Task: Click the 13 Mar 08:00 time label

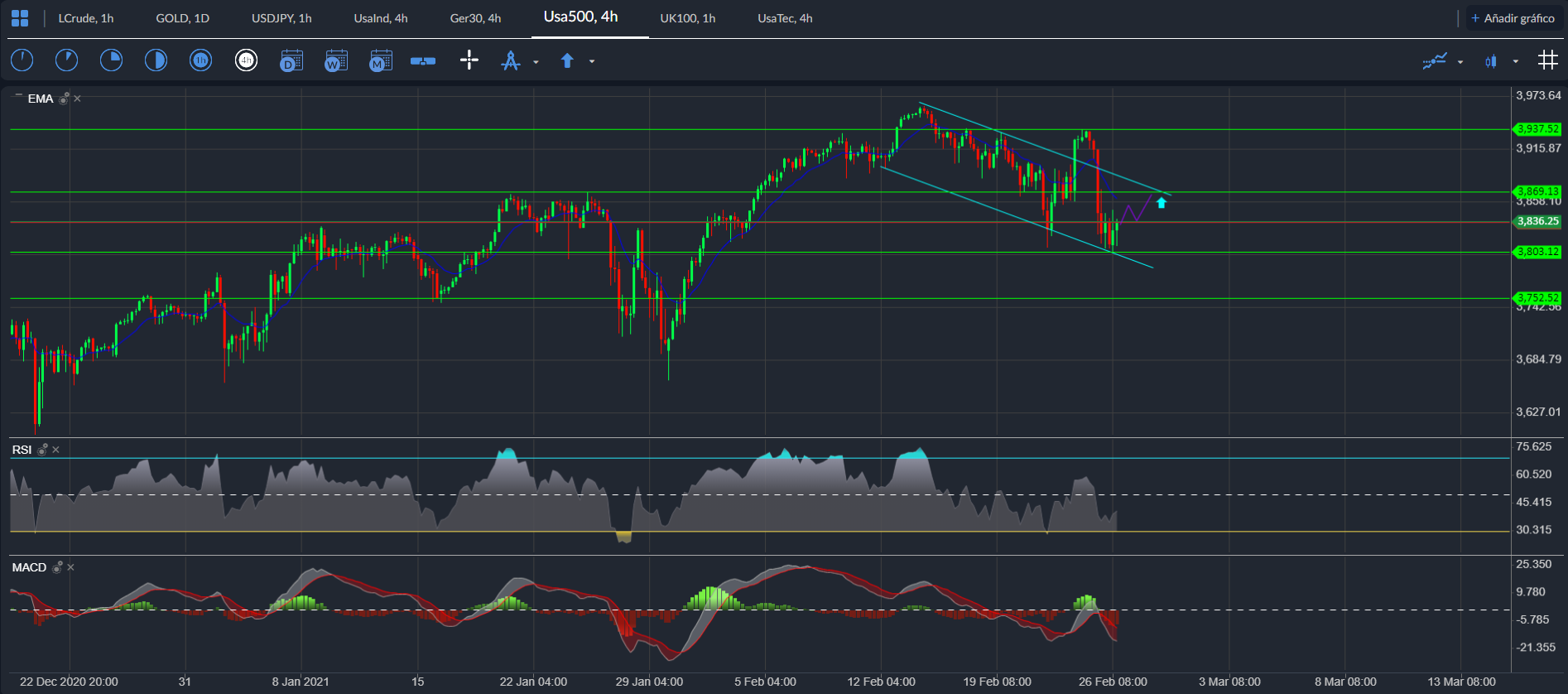Action: click(1461, 682)
